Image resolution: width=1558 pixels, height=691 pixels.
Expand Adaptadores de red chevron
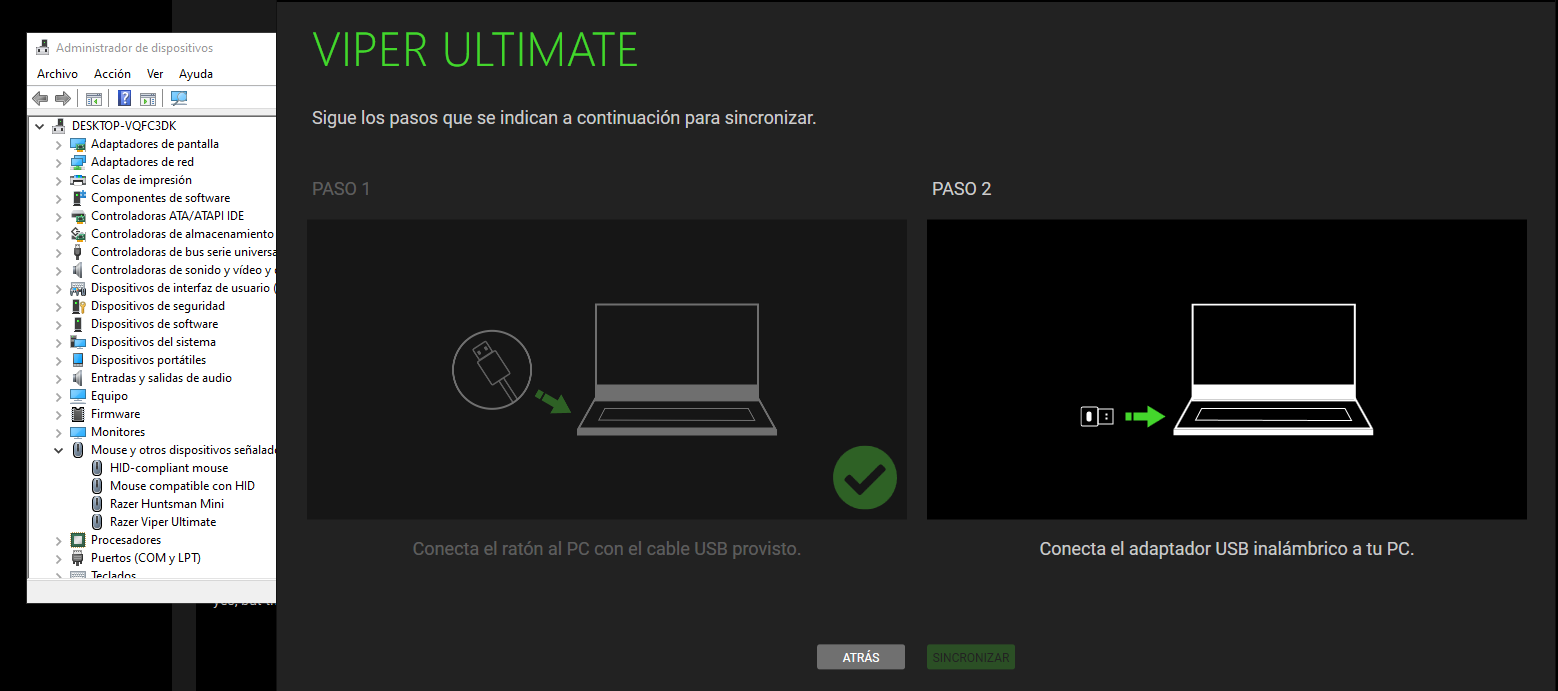pos(58,162)
